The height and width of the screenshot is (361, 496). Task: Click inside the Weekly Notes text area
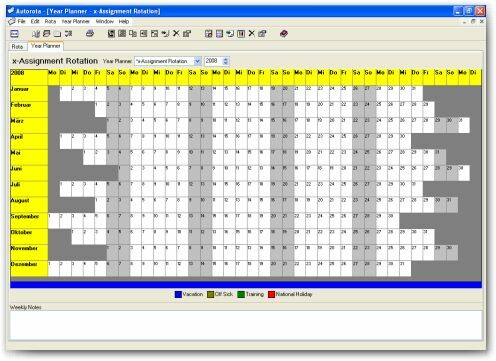[x=246, y=325]
